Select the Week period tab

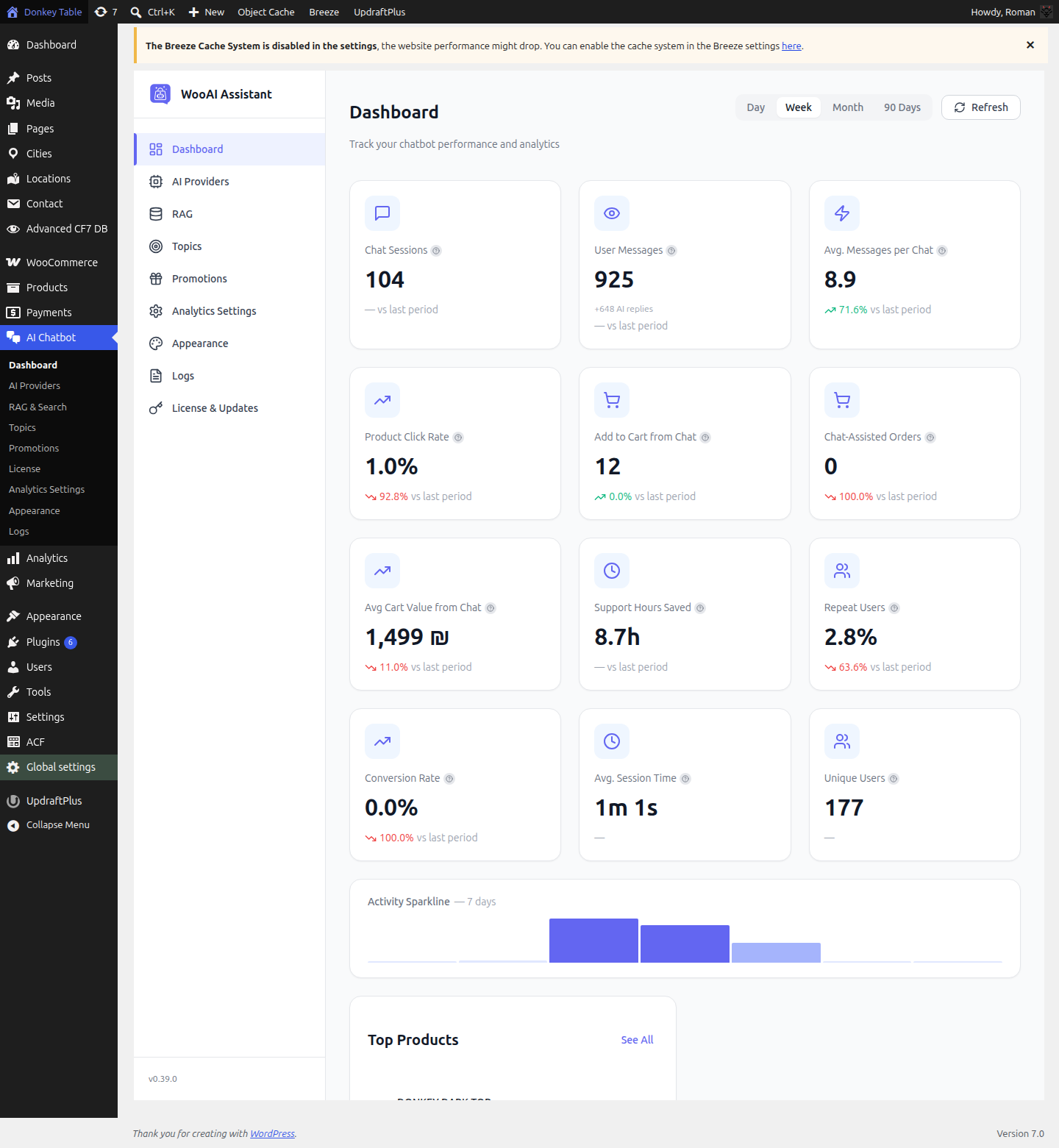point(799,107)
